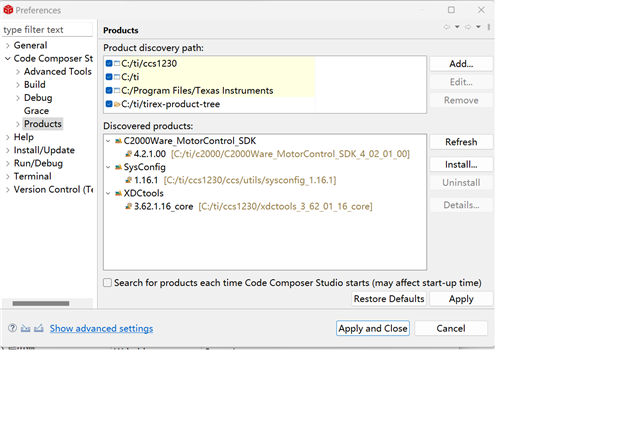
Task: Select the Grace preferences page
Action: pos(36,111)
